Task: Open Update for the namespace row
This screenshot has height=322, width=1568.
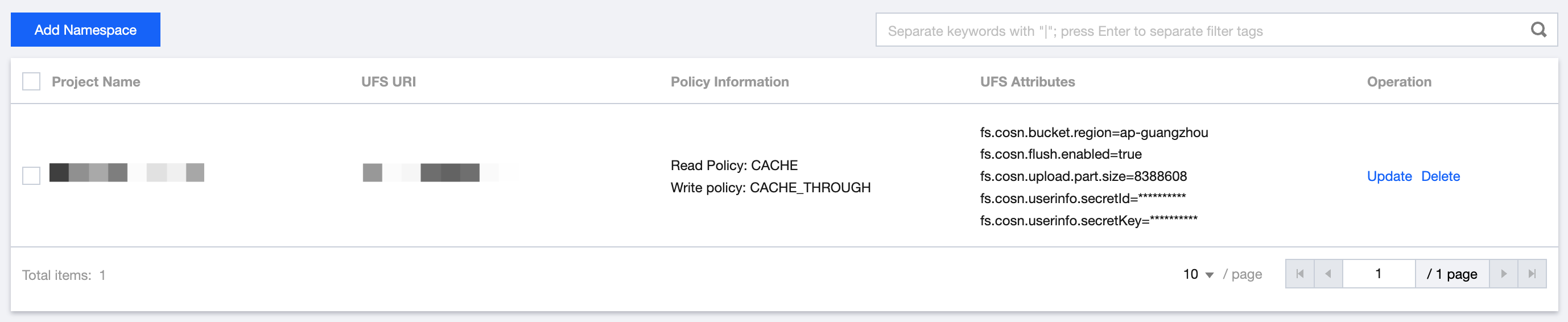Action: pos(1389,176)
